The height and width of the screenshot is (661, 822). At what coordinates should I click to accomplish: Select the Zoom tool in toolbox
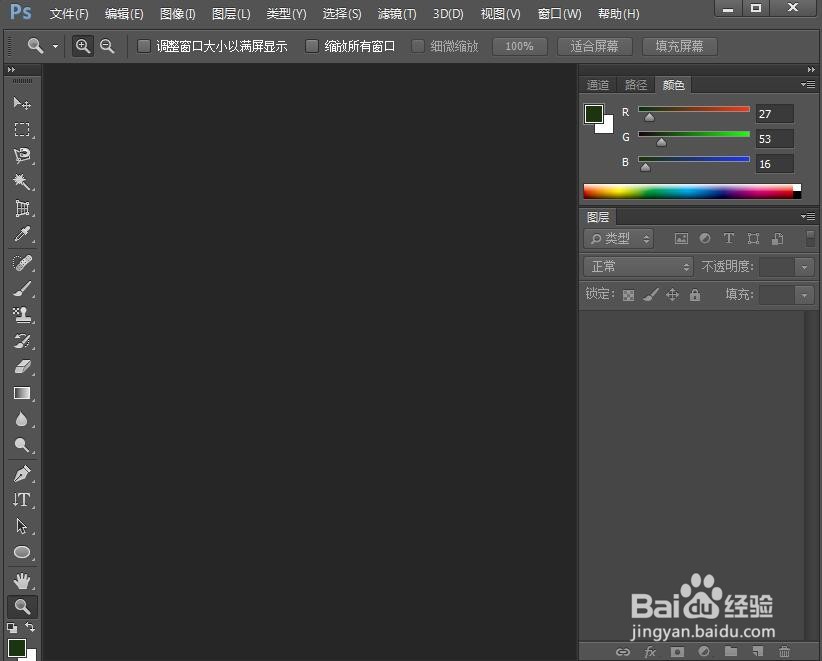[x=22, y=606]
